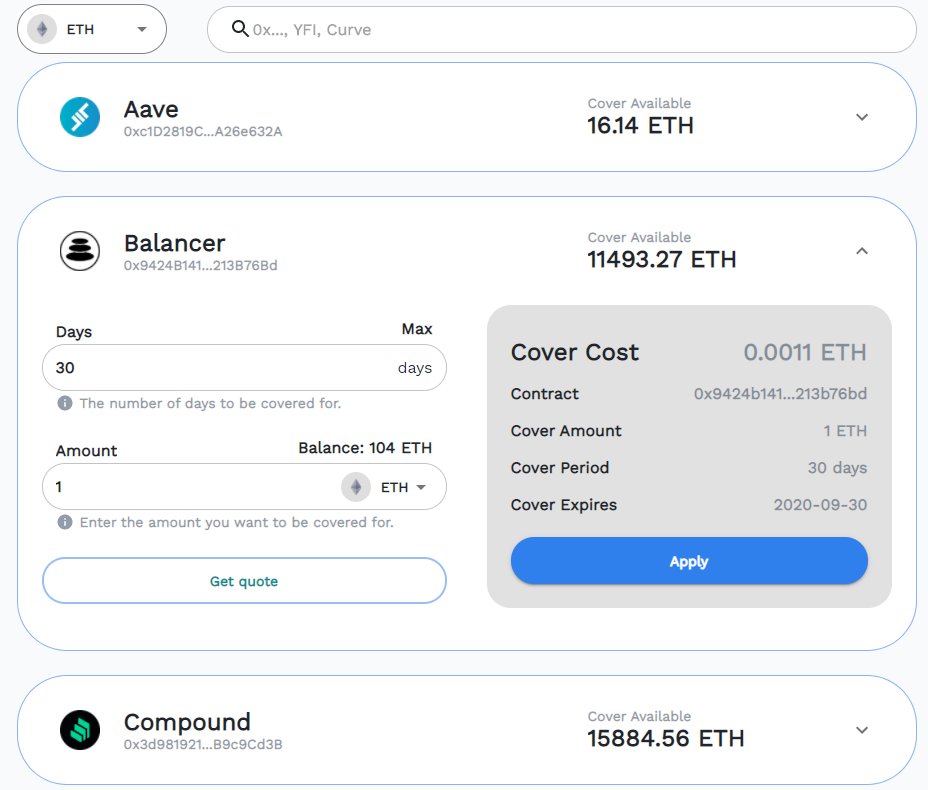Edit the Amount input showing 1
928x790 pixels.
(244, 486)
